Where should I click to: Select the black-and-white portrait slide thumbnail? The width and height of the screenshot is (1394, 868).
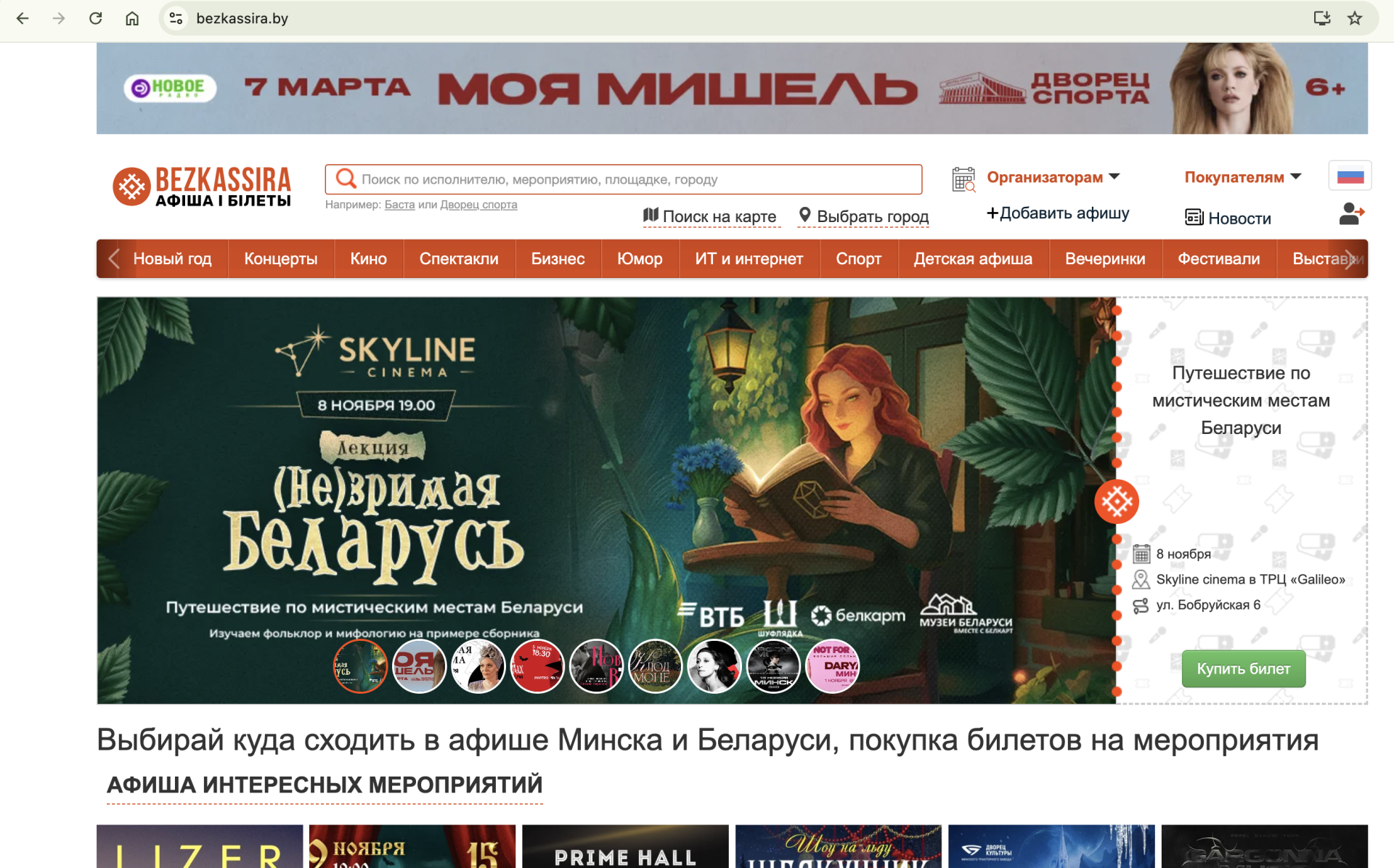(714, 666)
